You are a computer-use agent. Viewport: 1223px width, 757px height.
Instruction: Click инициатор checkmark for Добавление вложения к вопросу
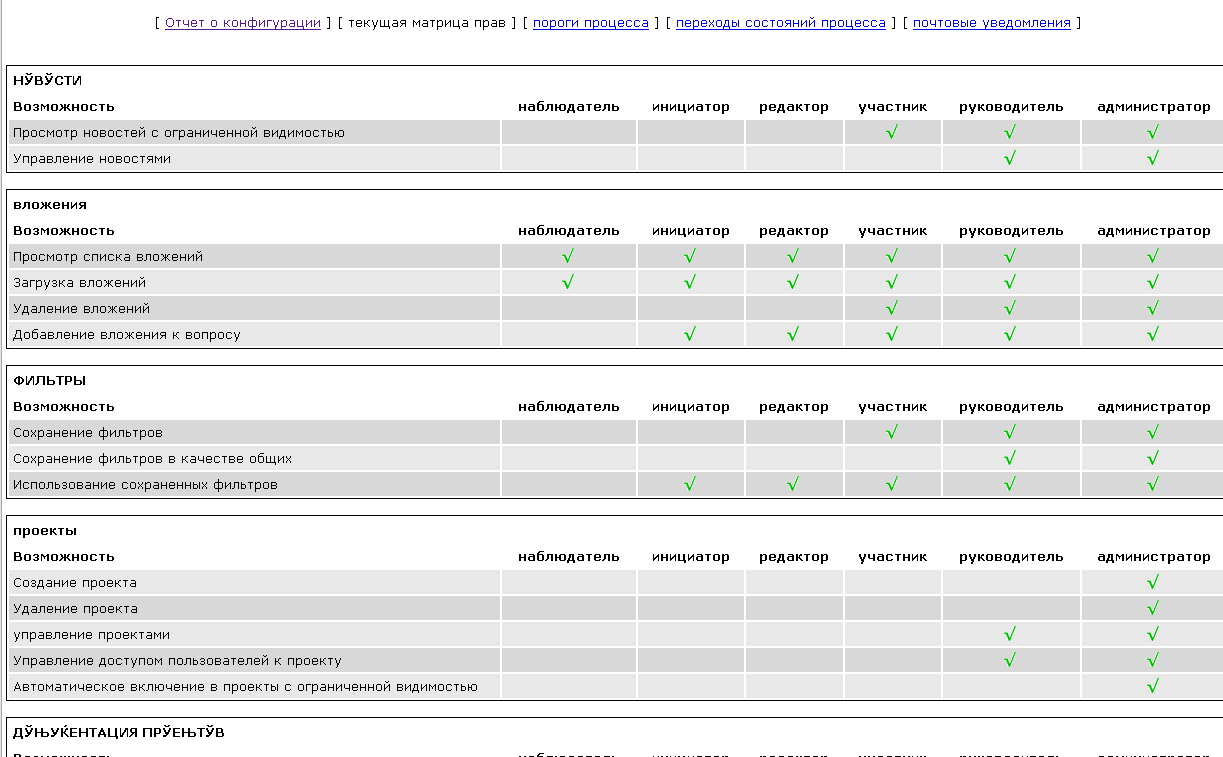pyautogui.click(x=690, y=334)
